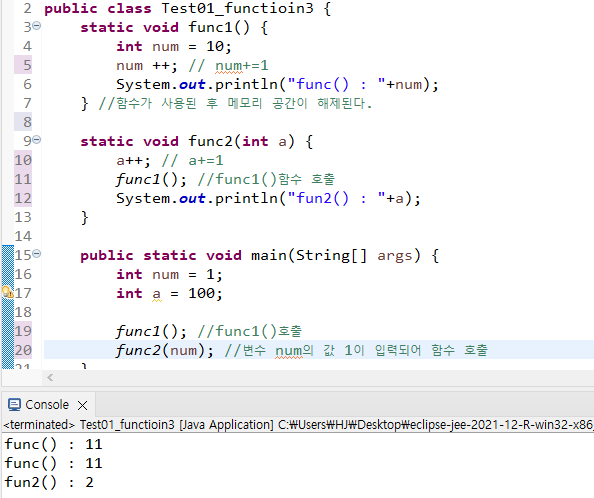Click line number 20 in gutter
Viewport: 594px width, 498px height.
tap(23, 350)
